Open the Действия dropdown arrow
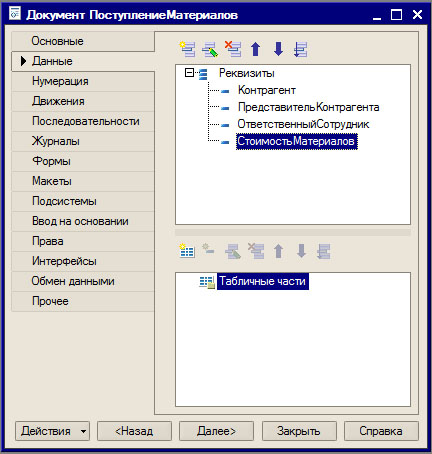This screenshot has width=432, height=454. [x=83, y=431]
